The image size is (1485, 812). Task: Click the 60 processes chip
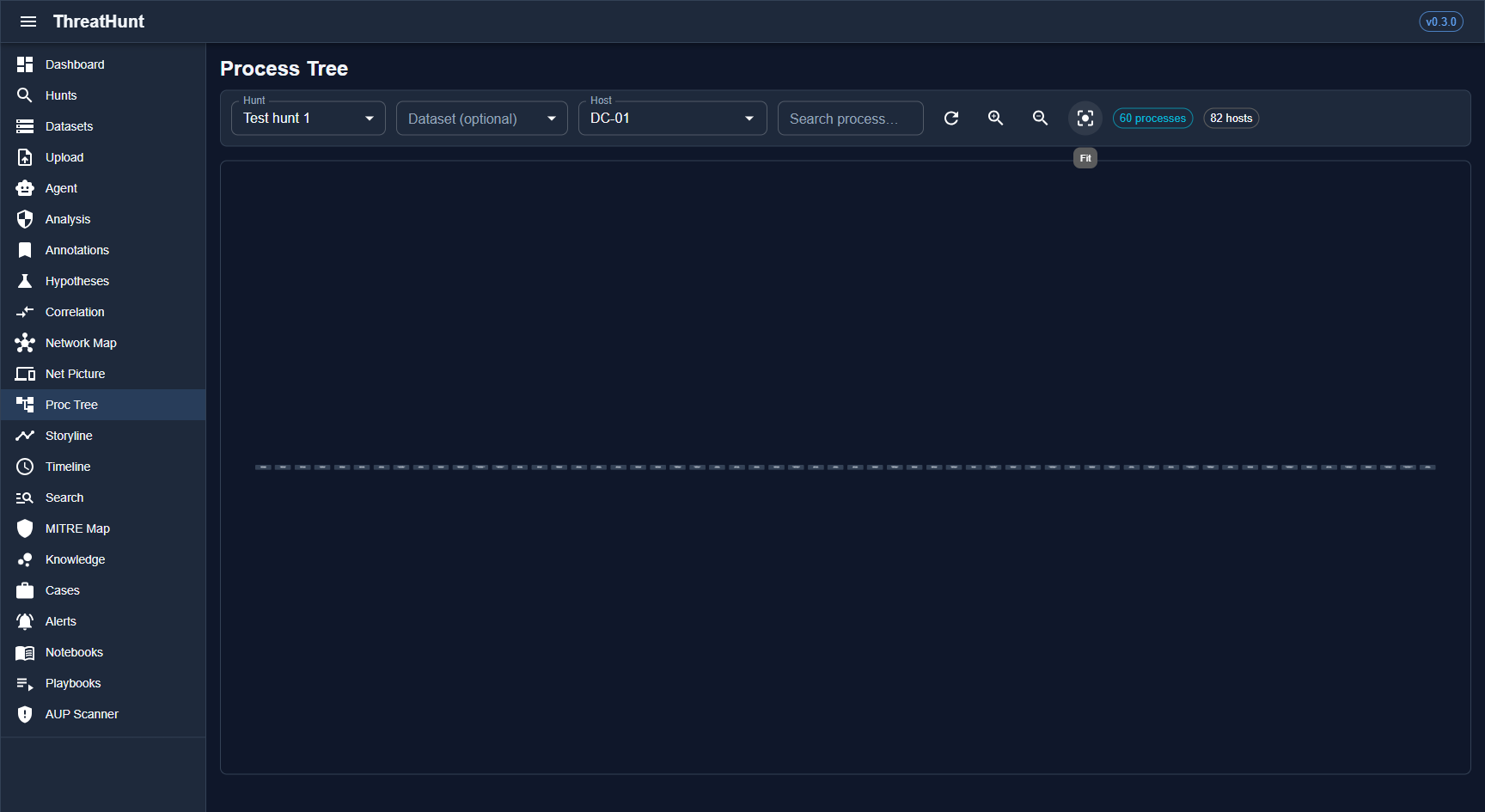[1152, 119]
